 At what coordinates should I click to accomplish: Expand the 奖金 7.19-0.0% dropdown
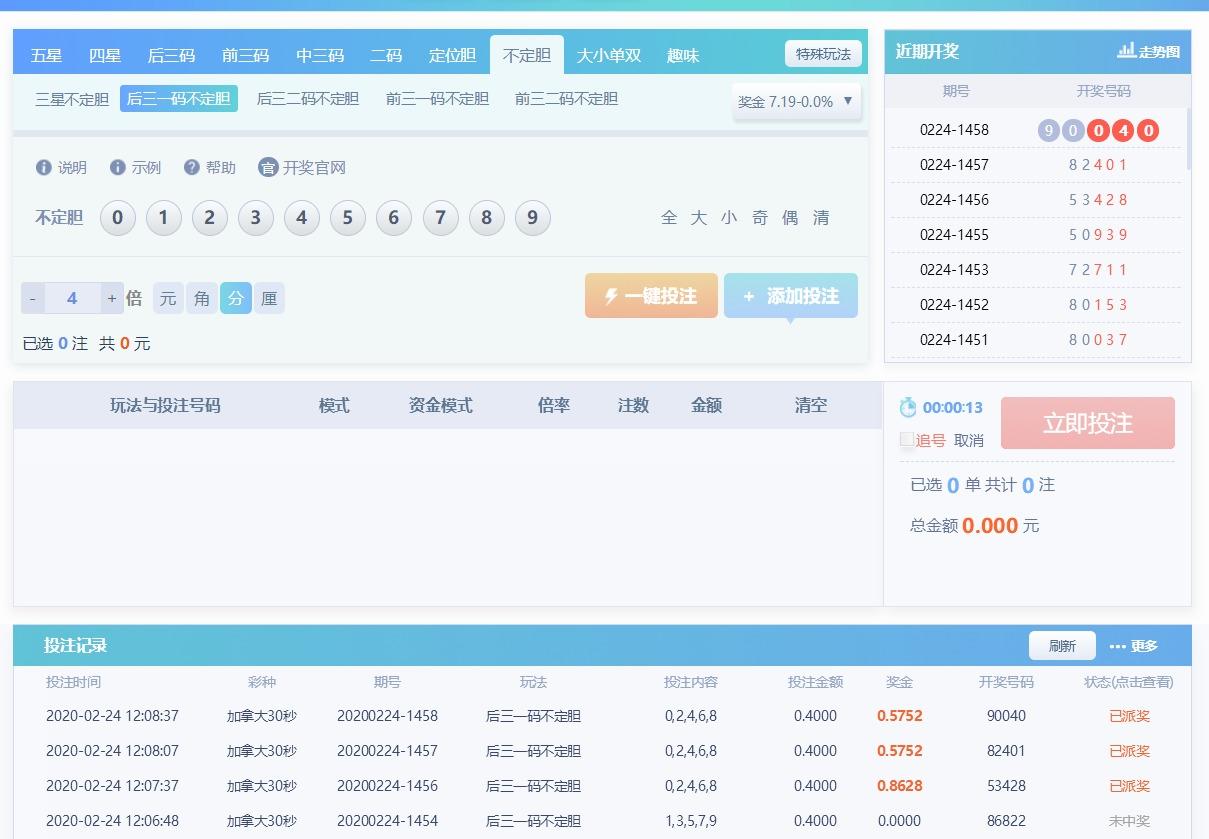tap(797, 101)
